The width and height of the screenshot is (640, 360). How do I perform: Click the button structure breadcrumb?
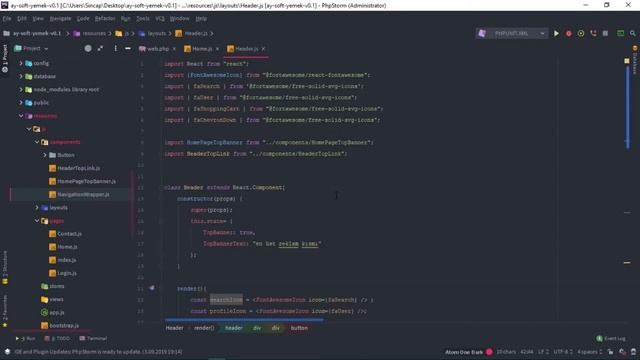tap(299, 328)
